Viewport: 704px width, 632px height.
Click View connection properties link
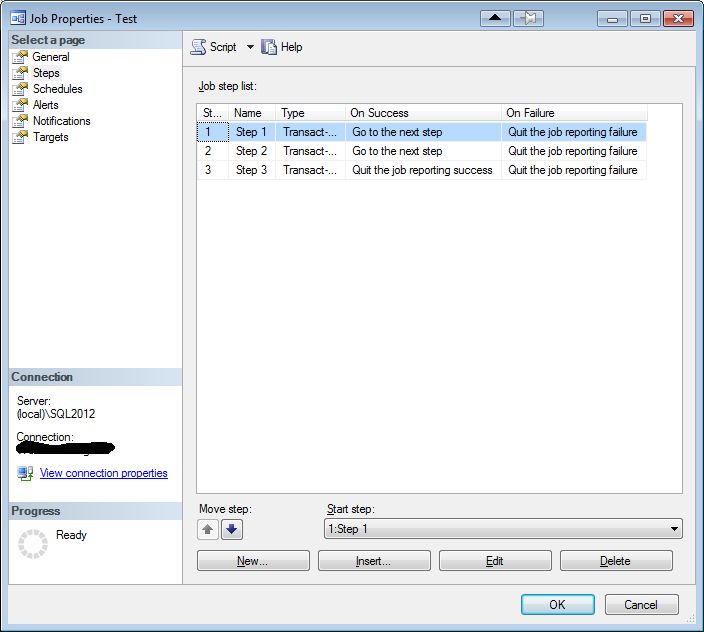click(x=104, y=473)
